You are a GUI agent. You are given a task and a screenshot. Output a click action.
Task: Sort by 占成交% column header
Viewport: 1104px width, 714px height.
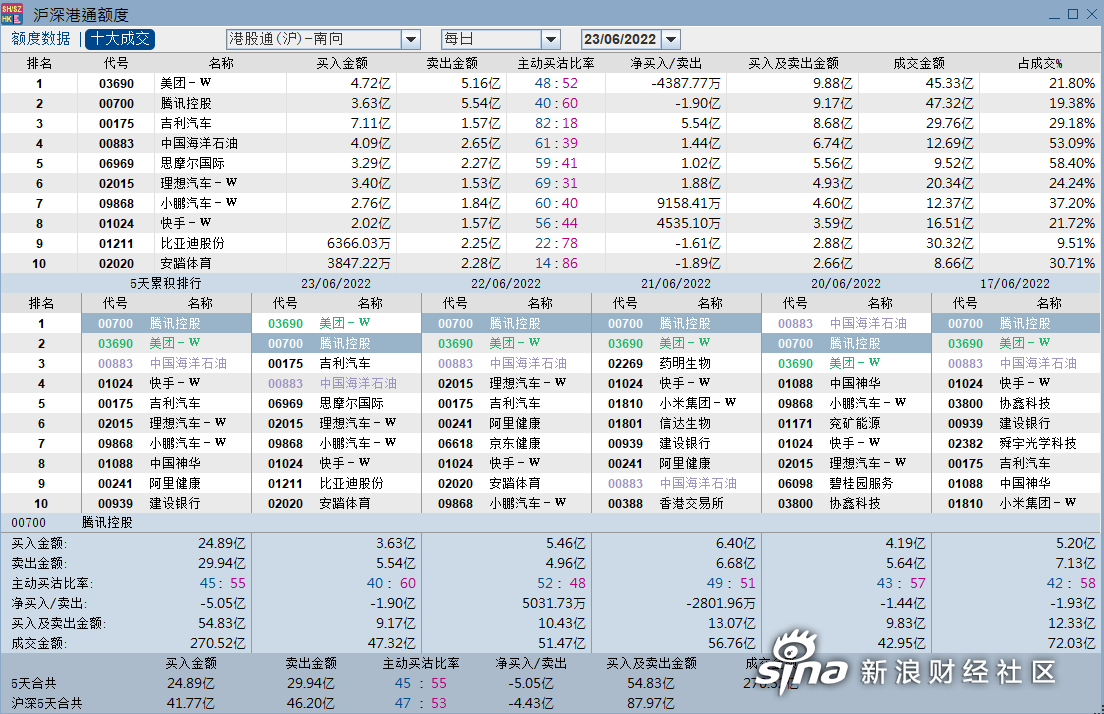coord(1040,63)
